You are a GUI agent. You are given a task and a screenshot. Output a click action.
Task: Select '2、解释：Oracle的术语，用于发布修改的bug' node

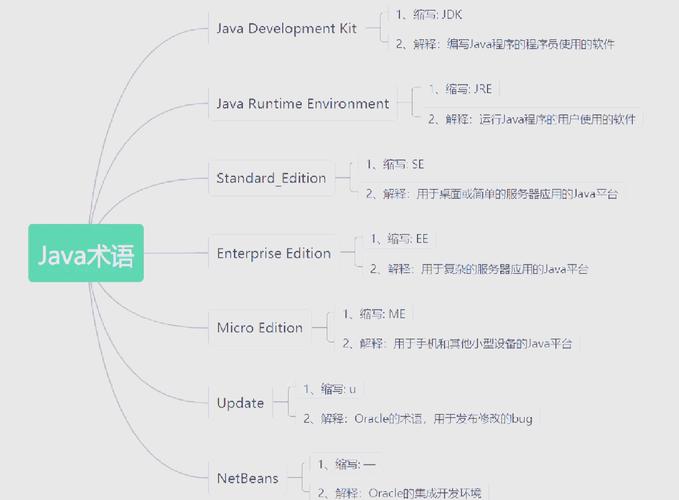(x=418, y=419)
